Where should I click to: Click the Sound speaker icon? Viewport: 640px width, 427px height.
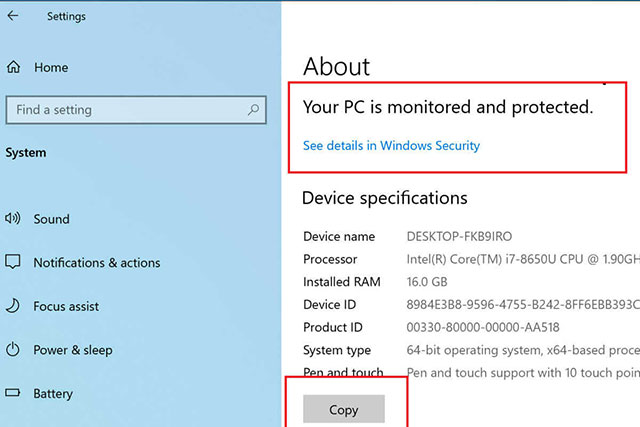[13, 218]
